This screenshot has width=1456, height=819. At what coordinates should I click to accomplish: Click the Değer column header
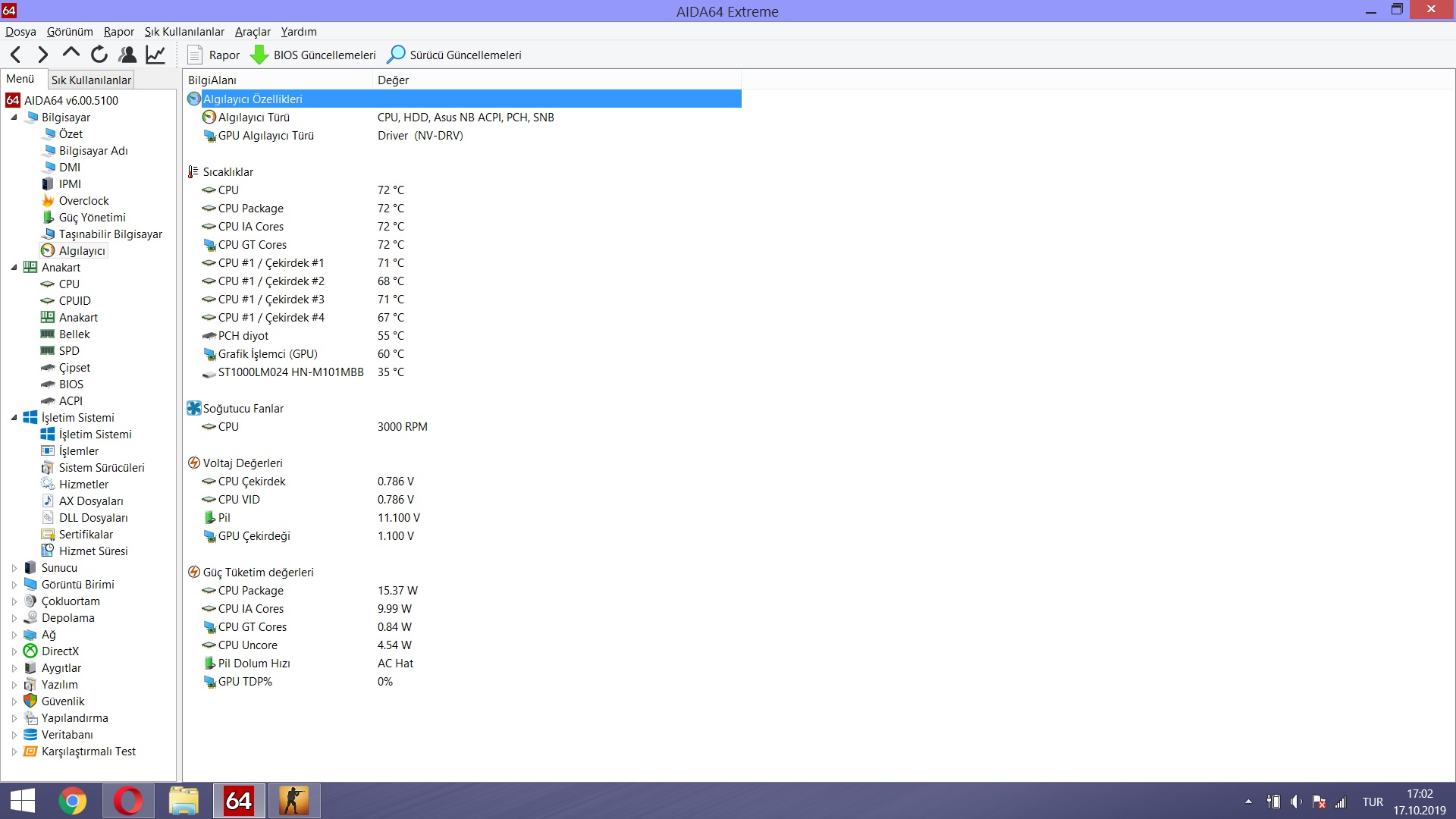(x=557, y=80)
